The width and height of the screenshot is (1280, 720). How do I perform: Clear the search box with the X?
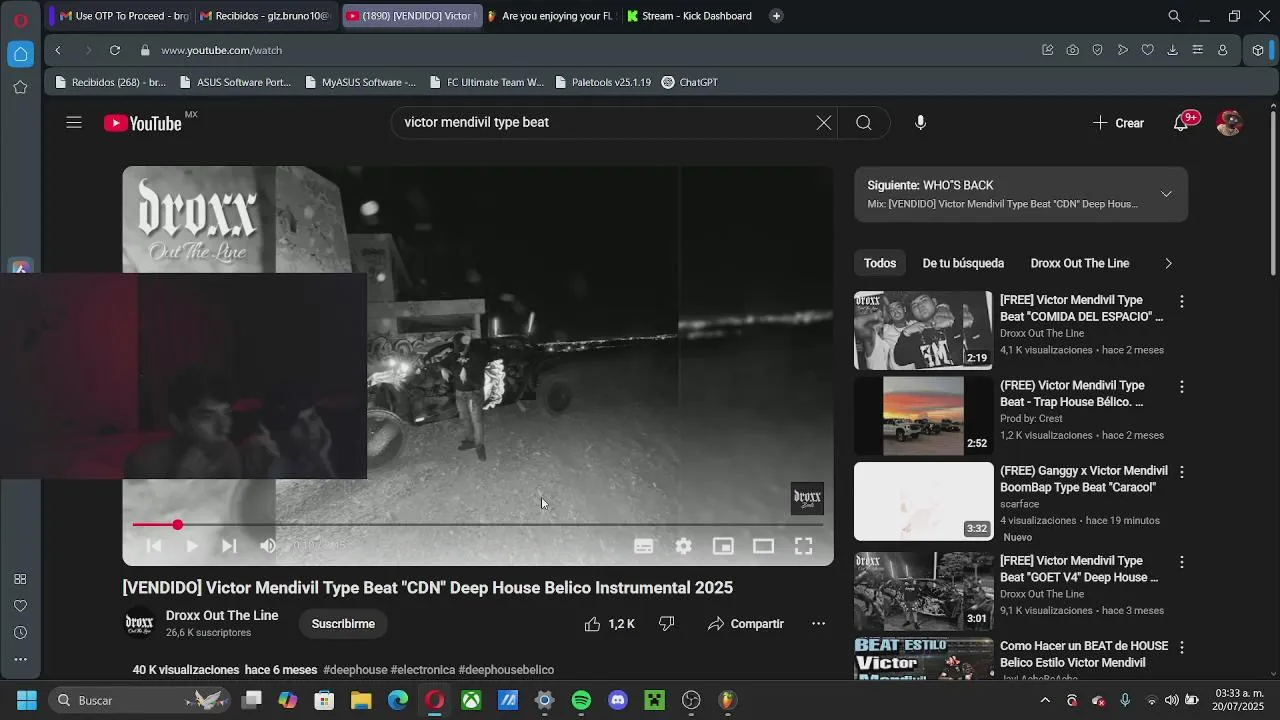pyautogui.click(x=823, y=122)
